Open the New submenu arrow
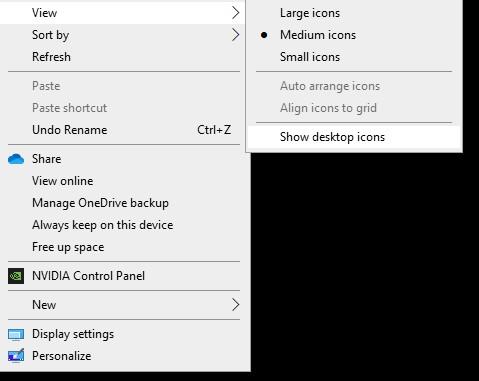Screen dimensions: 479x381 coord(236,305)
